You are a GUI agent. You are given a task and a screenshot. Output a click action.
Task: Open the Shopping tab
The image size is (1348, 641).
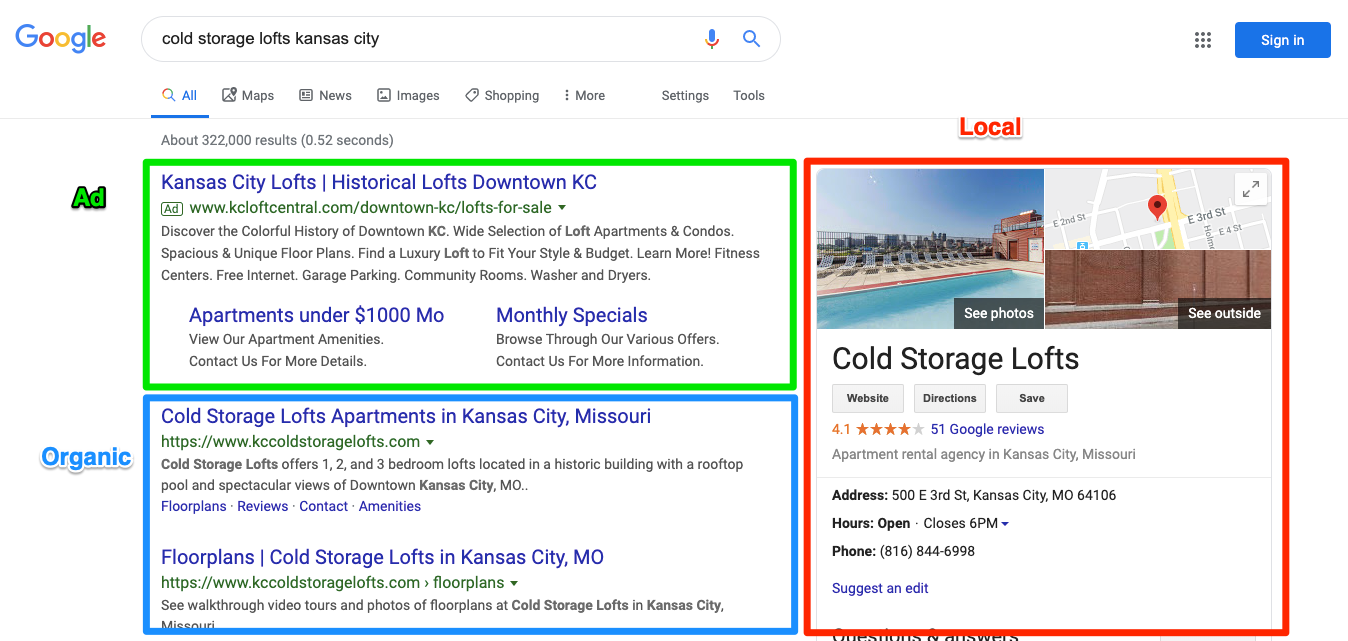pyautogui.click(x=502, y=96)
